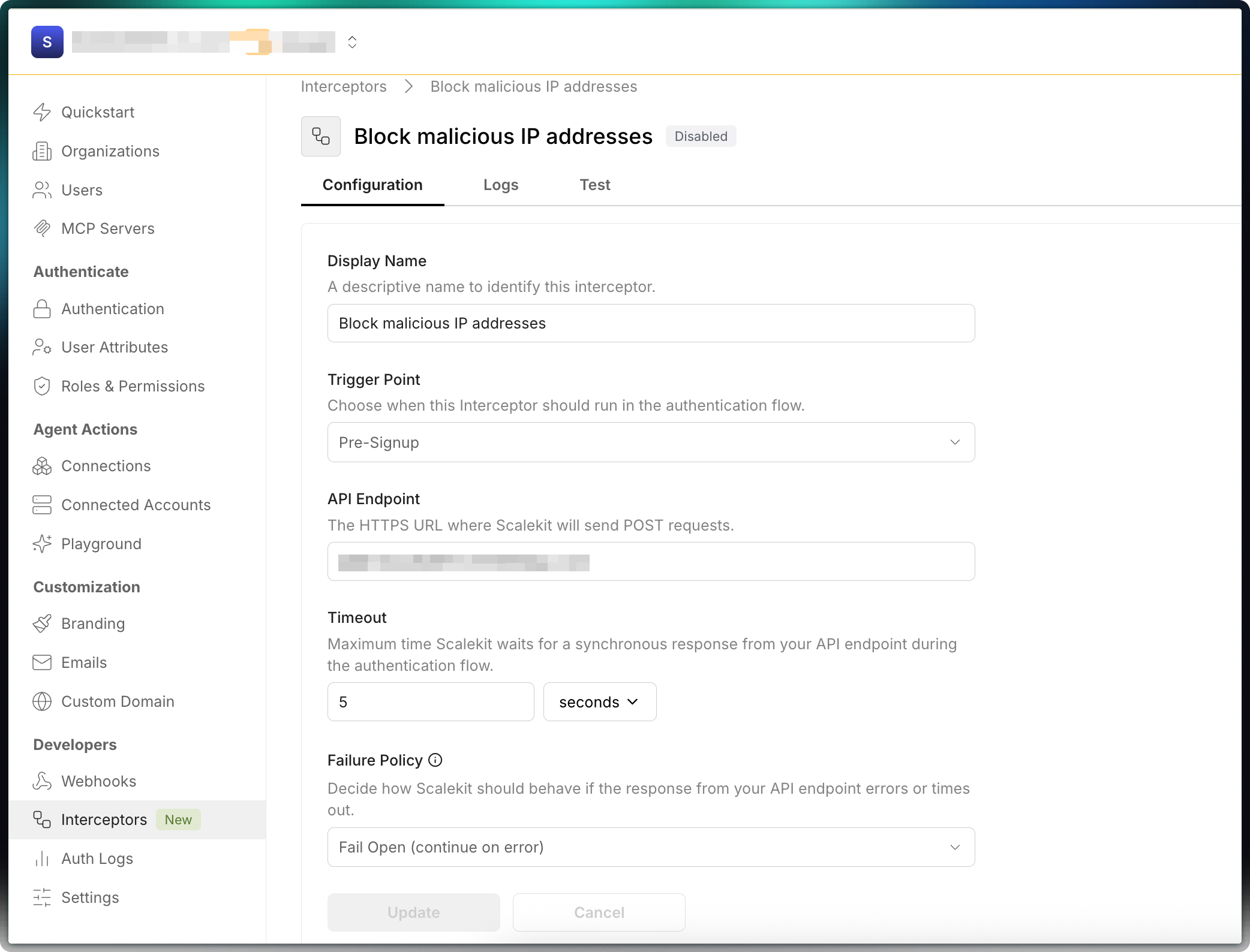This screenshot has width=1250, height=952.
Task: Open Connections via the cube icon
Action: (42, 466)
